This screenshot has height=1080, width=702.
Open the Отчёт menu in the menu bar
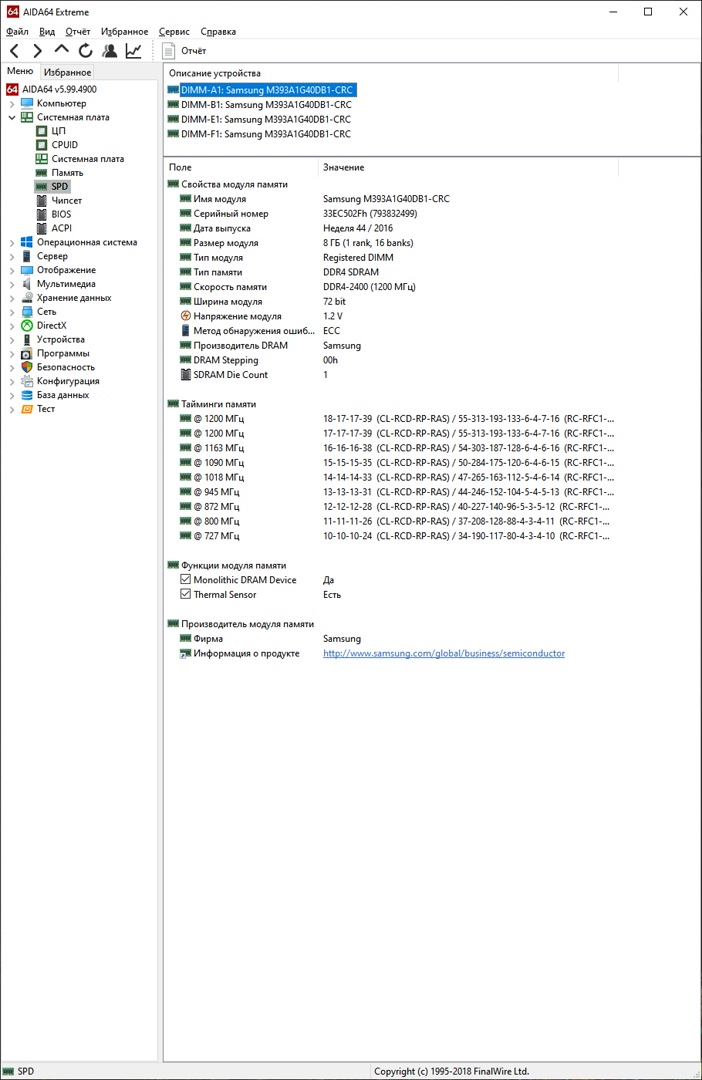pos(78,32)
